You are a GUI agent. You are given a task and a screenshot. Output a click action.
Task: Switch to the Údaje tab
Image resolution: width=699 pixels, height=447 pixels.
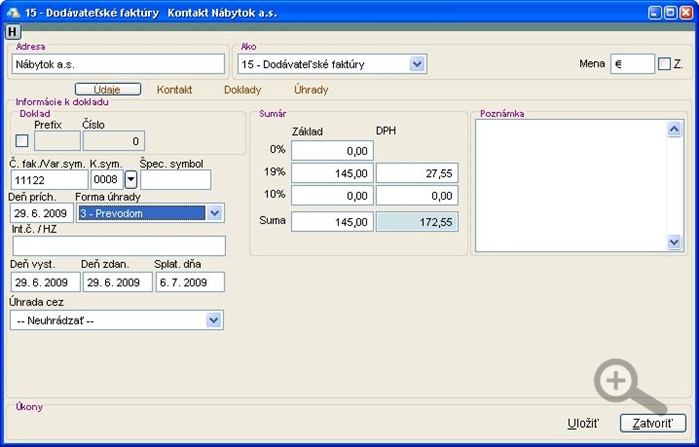point(107,90)
